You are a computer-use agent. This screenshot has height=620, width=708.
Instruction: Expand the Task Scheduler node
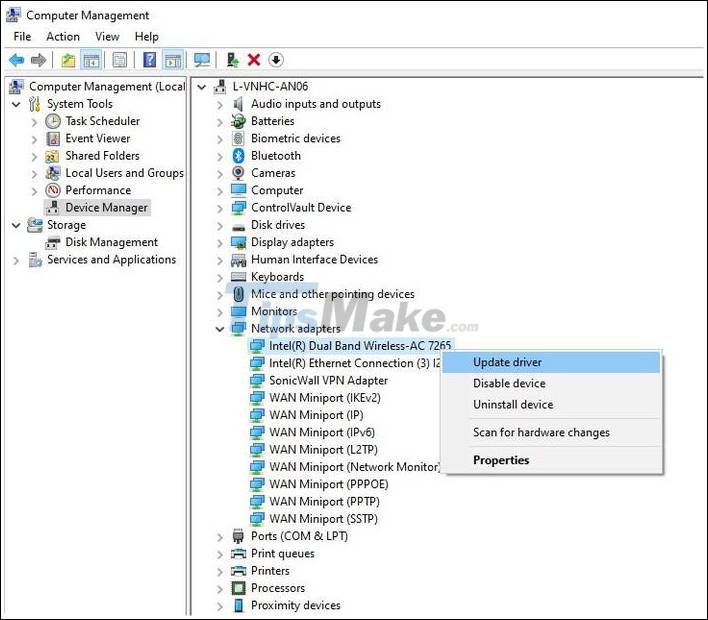[x=34, y=122]
